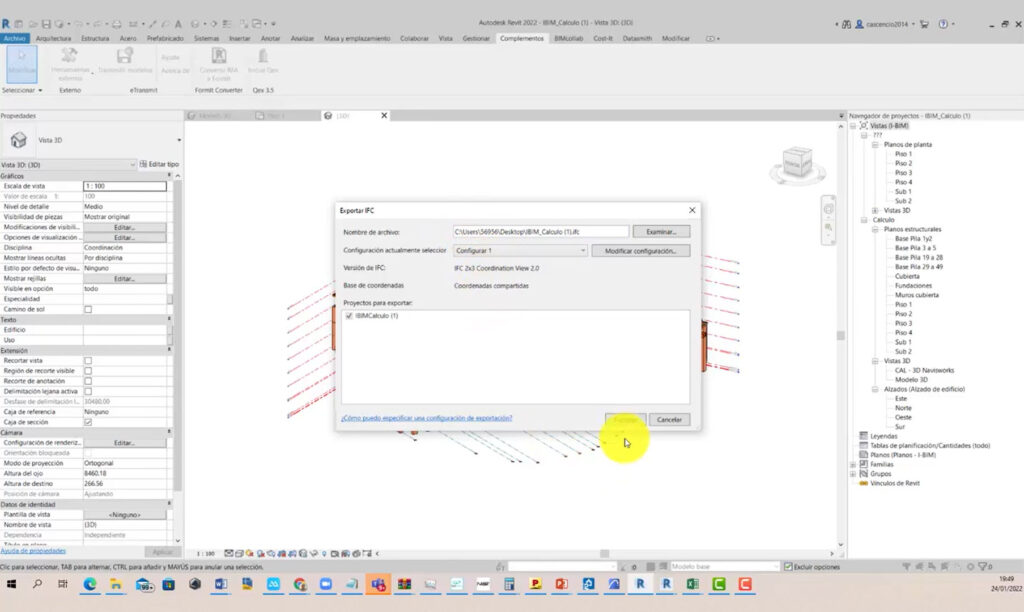
Task: Click the Save icon in quick access toolbar
Action: point(46,24)
